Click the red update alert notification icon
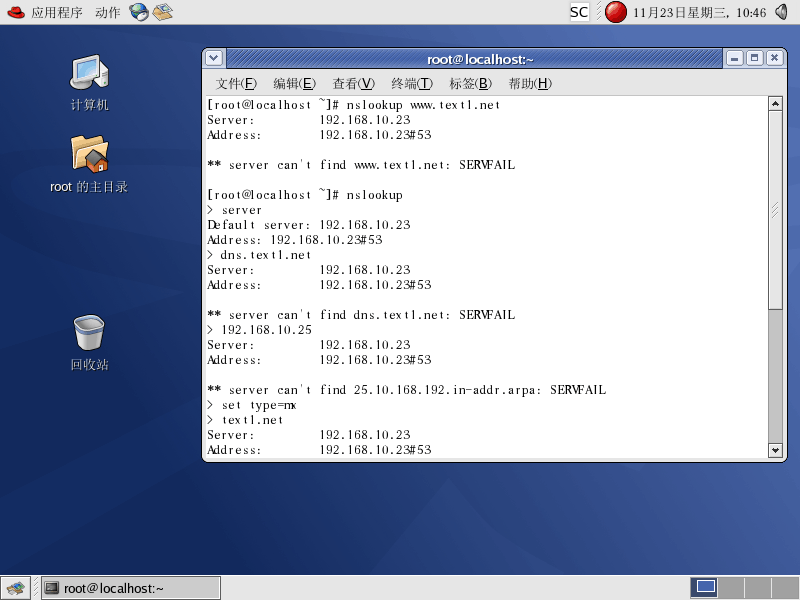This screenshot has height=600, width=800. click(616, 12)
